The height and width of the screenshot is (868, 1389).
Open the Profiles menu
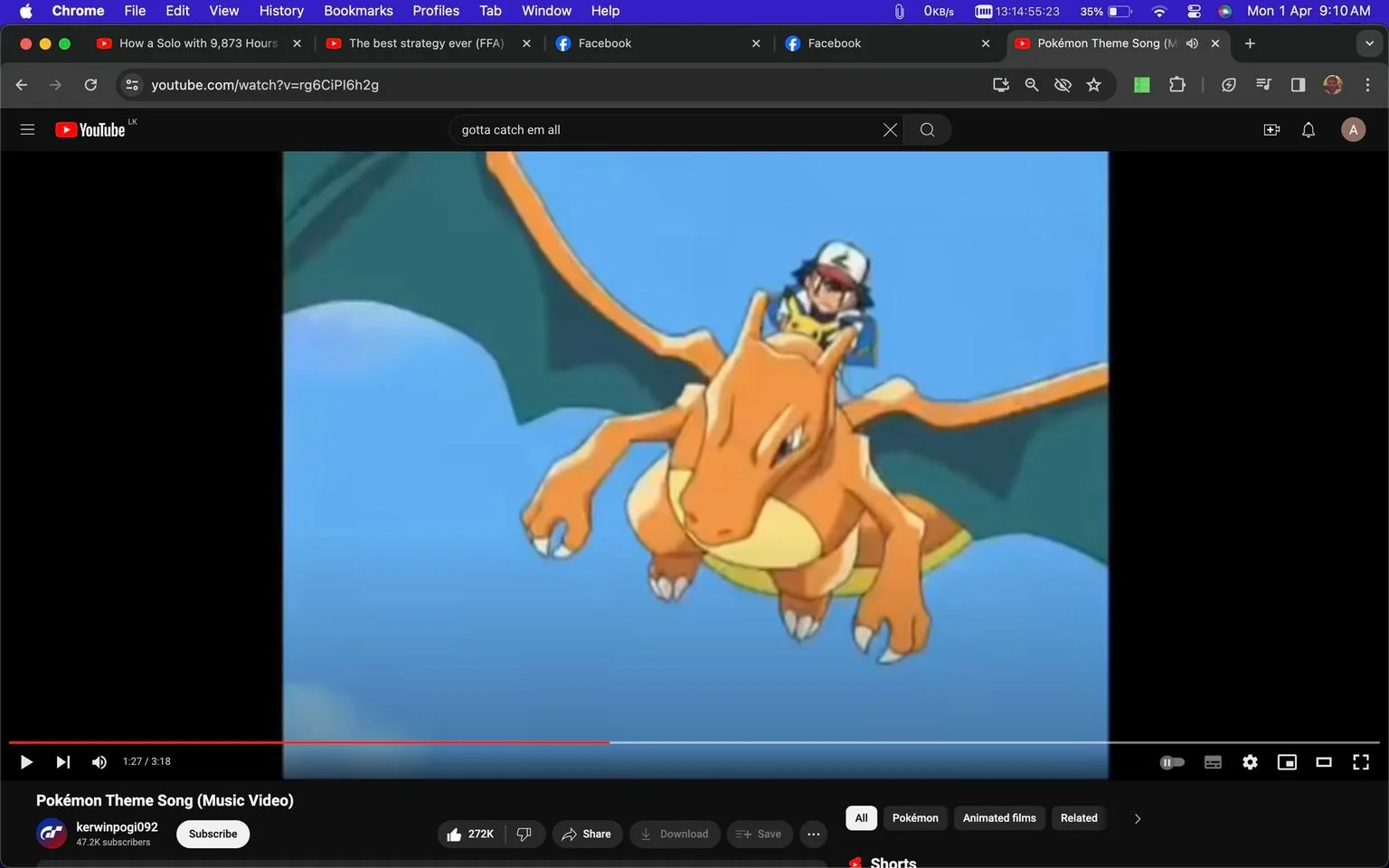coord(436,11)
